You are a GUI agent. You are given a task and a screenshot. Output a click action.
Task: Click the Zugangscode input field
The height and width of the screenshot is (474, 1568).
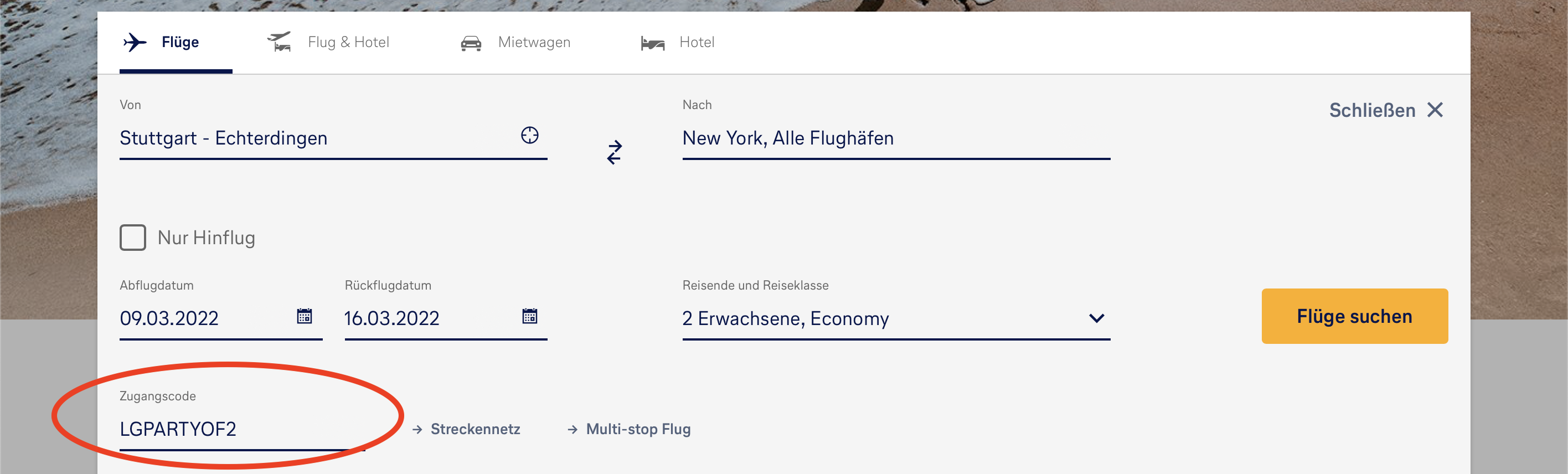point(238,429)
